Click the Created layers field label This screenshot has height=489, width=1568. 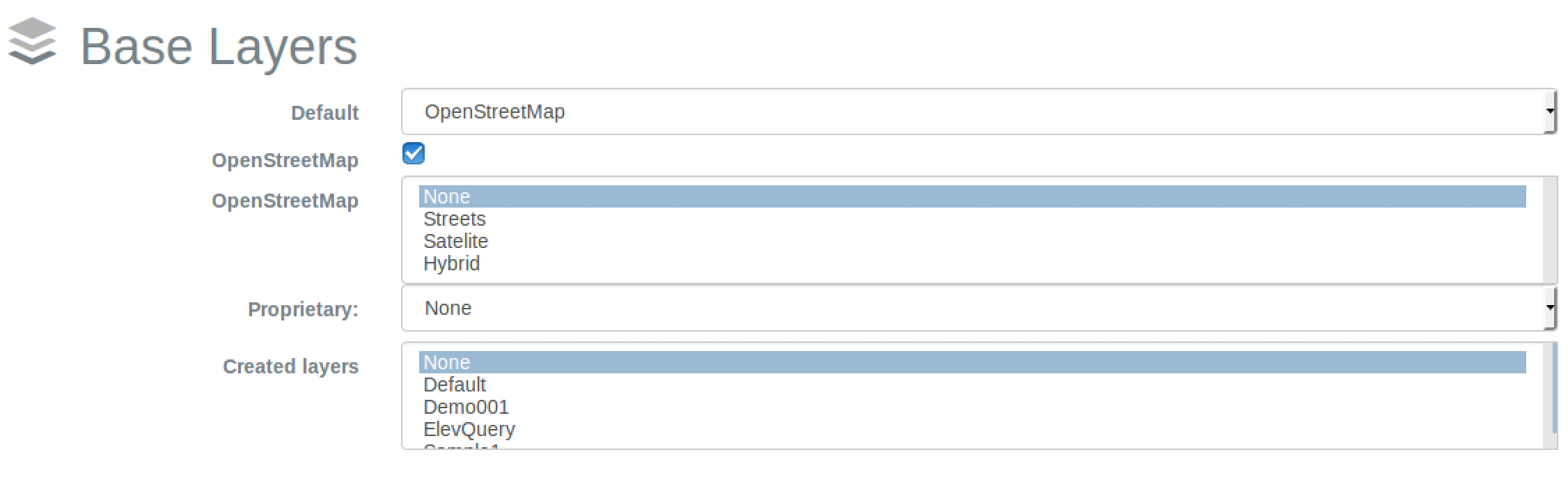(290, 366)
